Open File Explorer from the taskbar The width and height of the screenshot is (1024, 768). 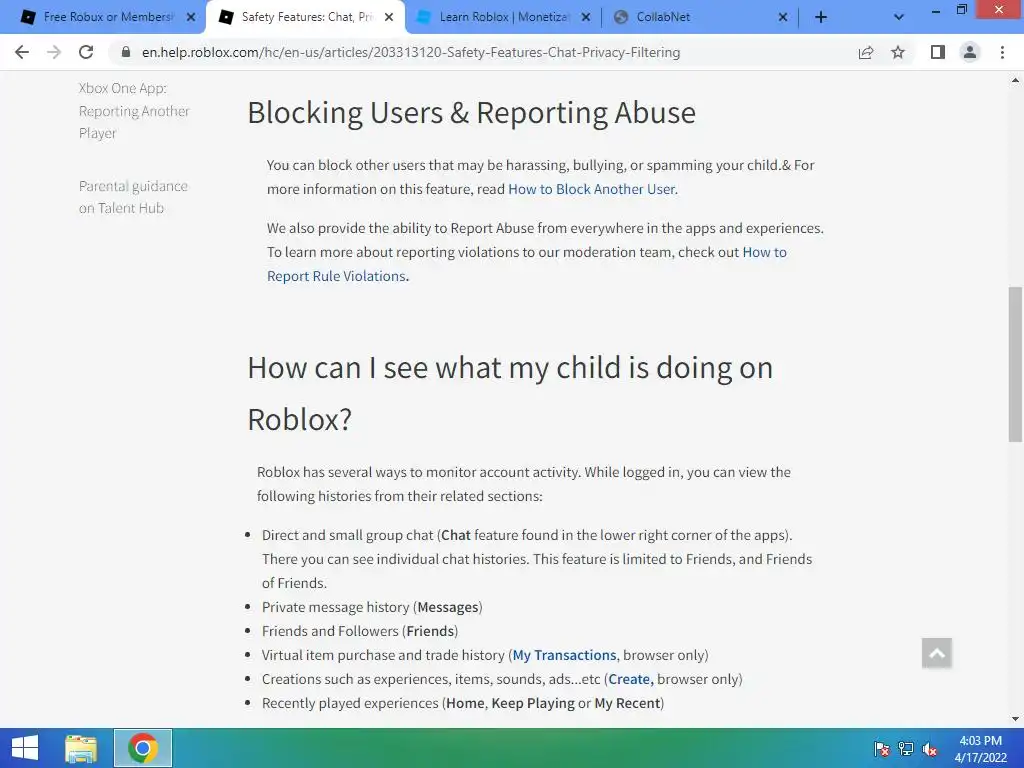(81, 748)
